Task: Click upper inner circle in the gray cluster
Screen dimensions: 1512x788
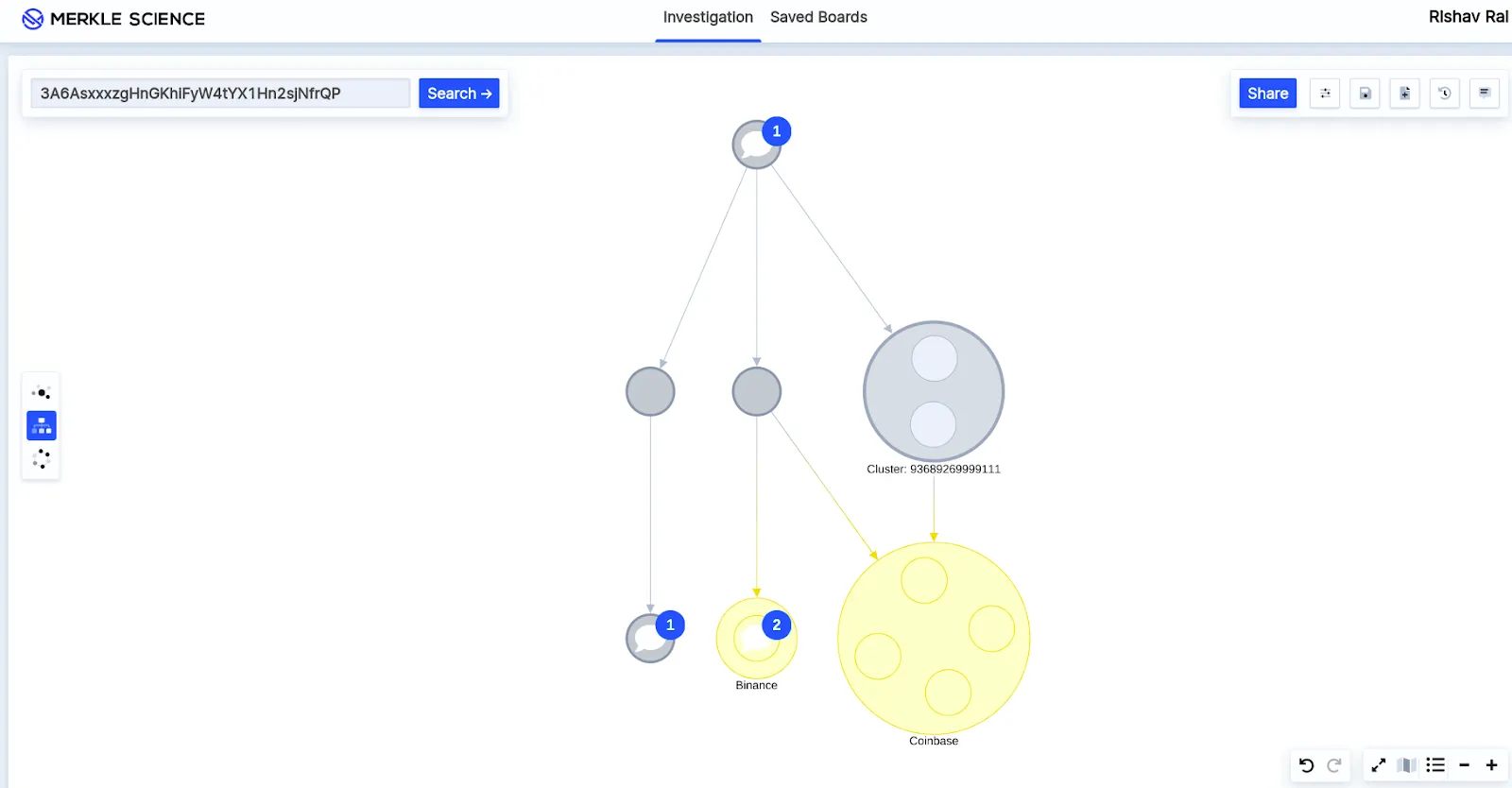Action: coord(935,359)
